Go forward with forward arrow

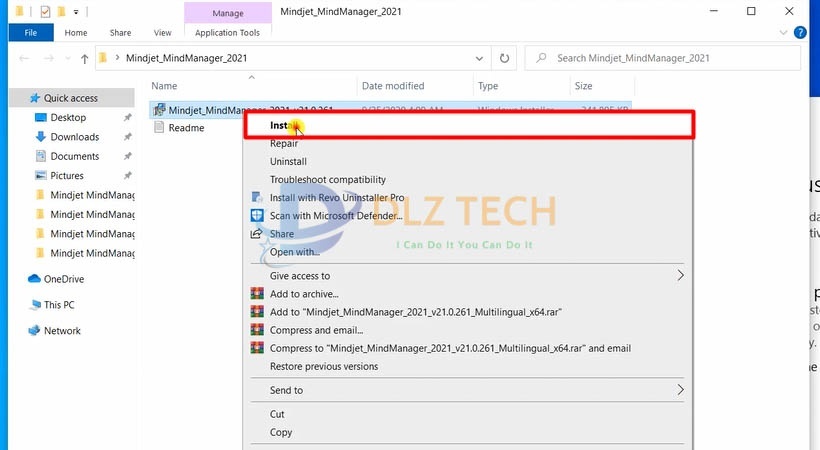point(49,58)
